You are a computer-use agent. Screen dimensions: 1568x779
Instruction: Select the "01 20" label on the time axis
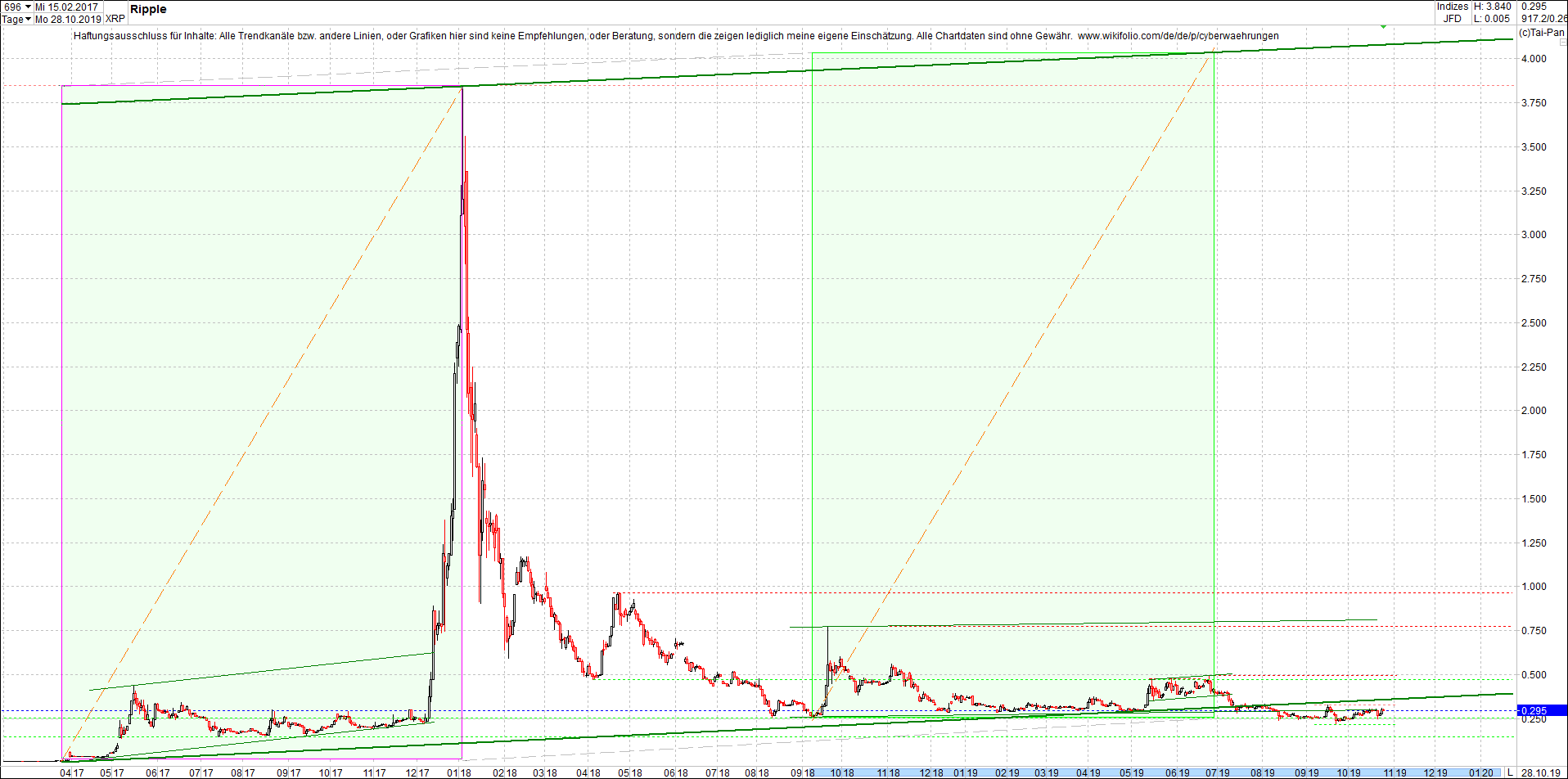point(1484,772)
